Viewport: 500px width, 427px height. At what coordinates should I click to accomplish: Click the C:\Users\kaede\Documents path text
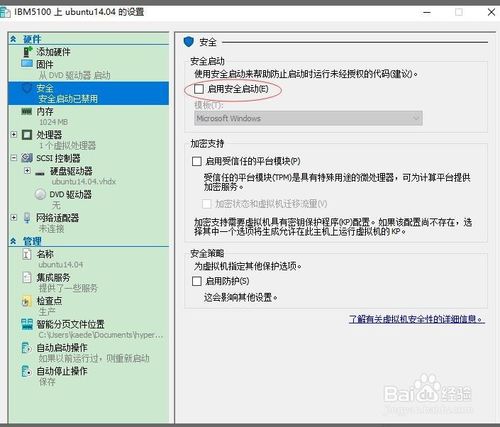coord(101,335)
